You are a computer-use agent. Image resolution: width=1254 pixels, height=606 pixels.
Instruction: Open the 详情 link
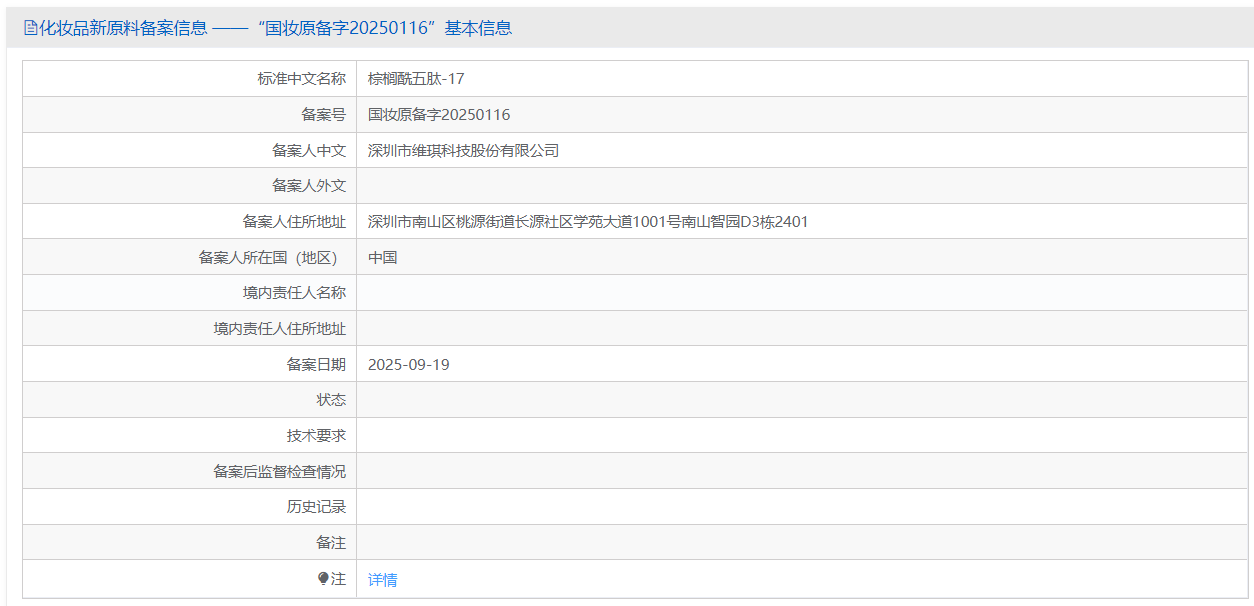pos(382,580)
